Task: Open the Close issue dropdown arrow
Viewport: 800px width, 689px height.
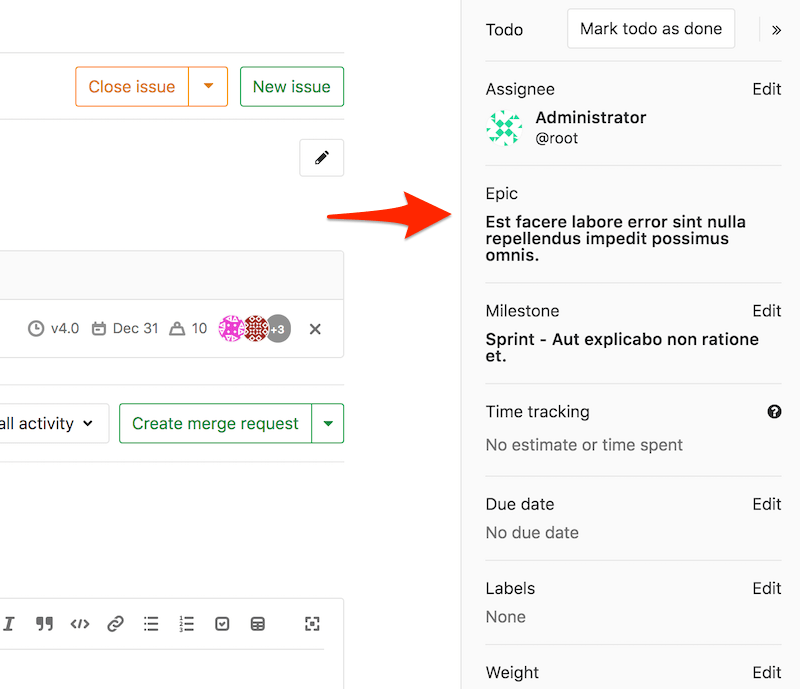Action: (x=208, y=87)
